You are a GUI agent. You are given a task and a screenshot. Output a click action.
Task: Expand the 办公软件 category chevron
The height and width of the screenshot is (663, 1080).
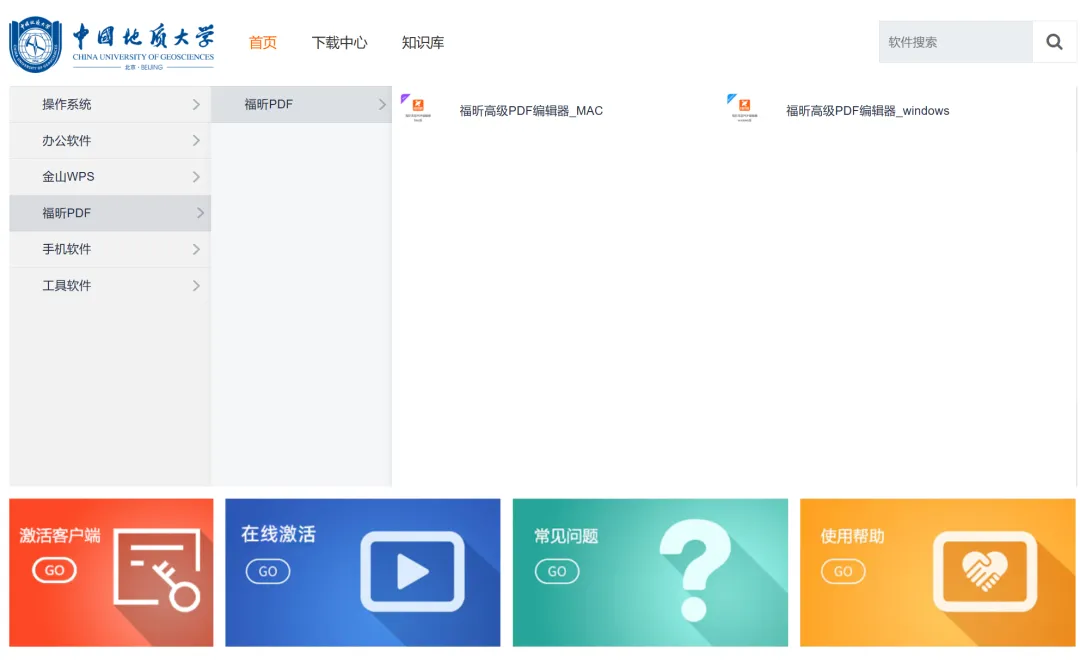[x=196, y=140]
